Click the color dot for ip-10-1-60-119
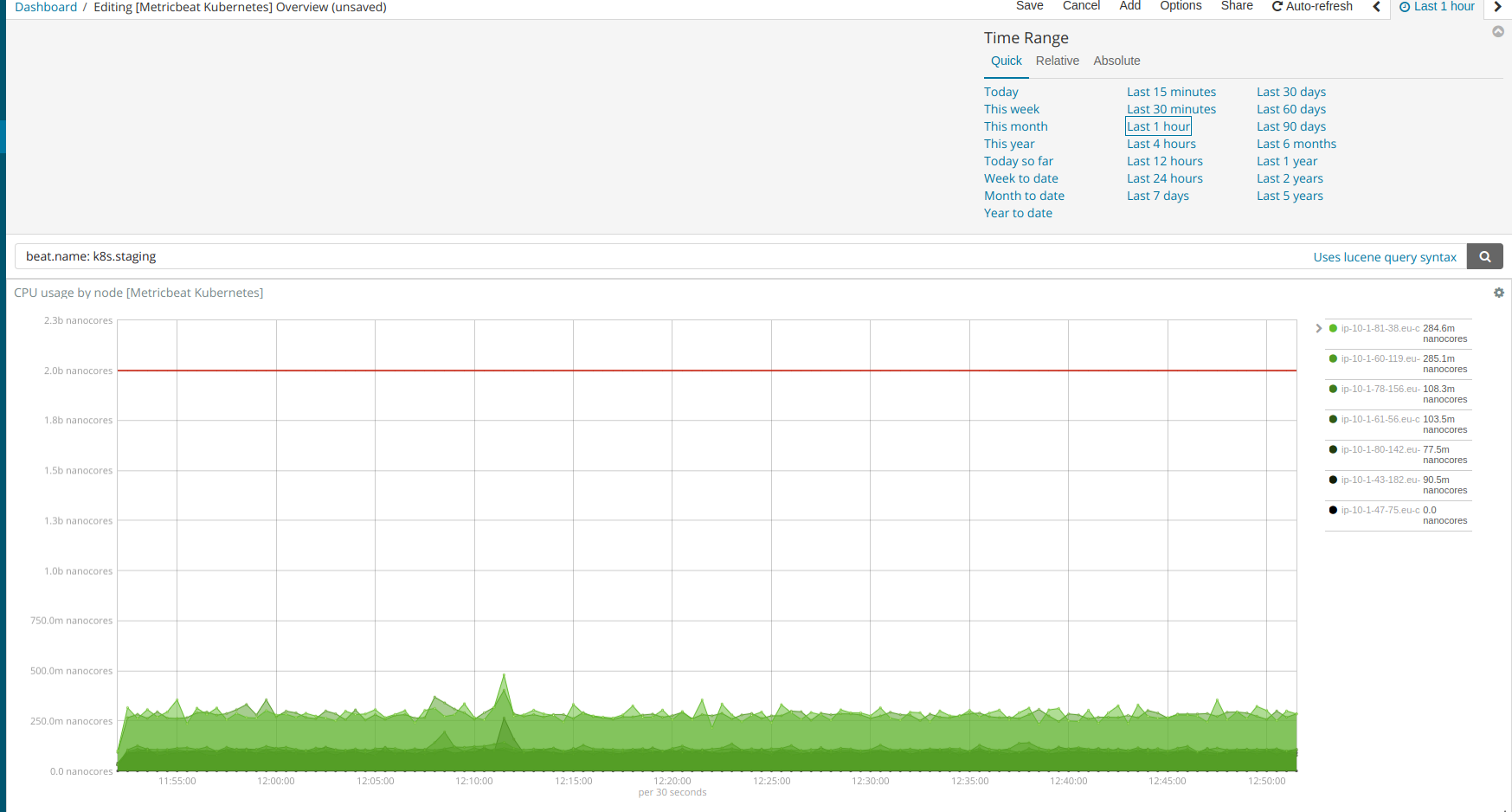Image resolution: width=1512 pixels, height=812 pixels. [x=1333, y=358]
